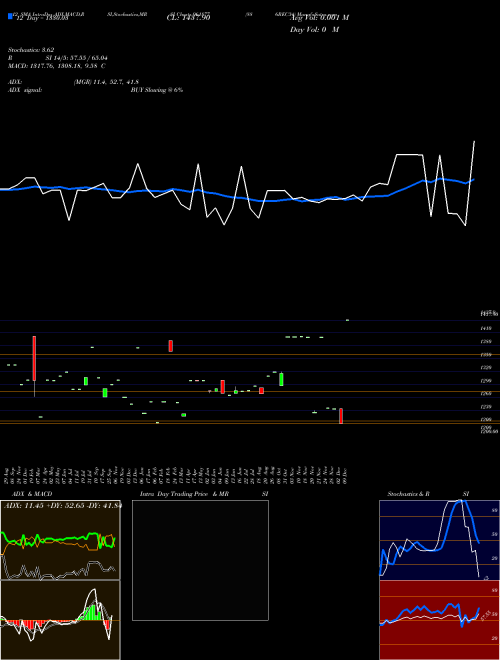Click the 1419 price axis label
The image size is (500, 660).
click(x=486, y=328)
